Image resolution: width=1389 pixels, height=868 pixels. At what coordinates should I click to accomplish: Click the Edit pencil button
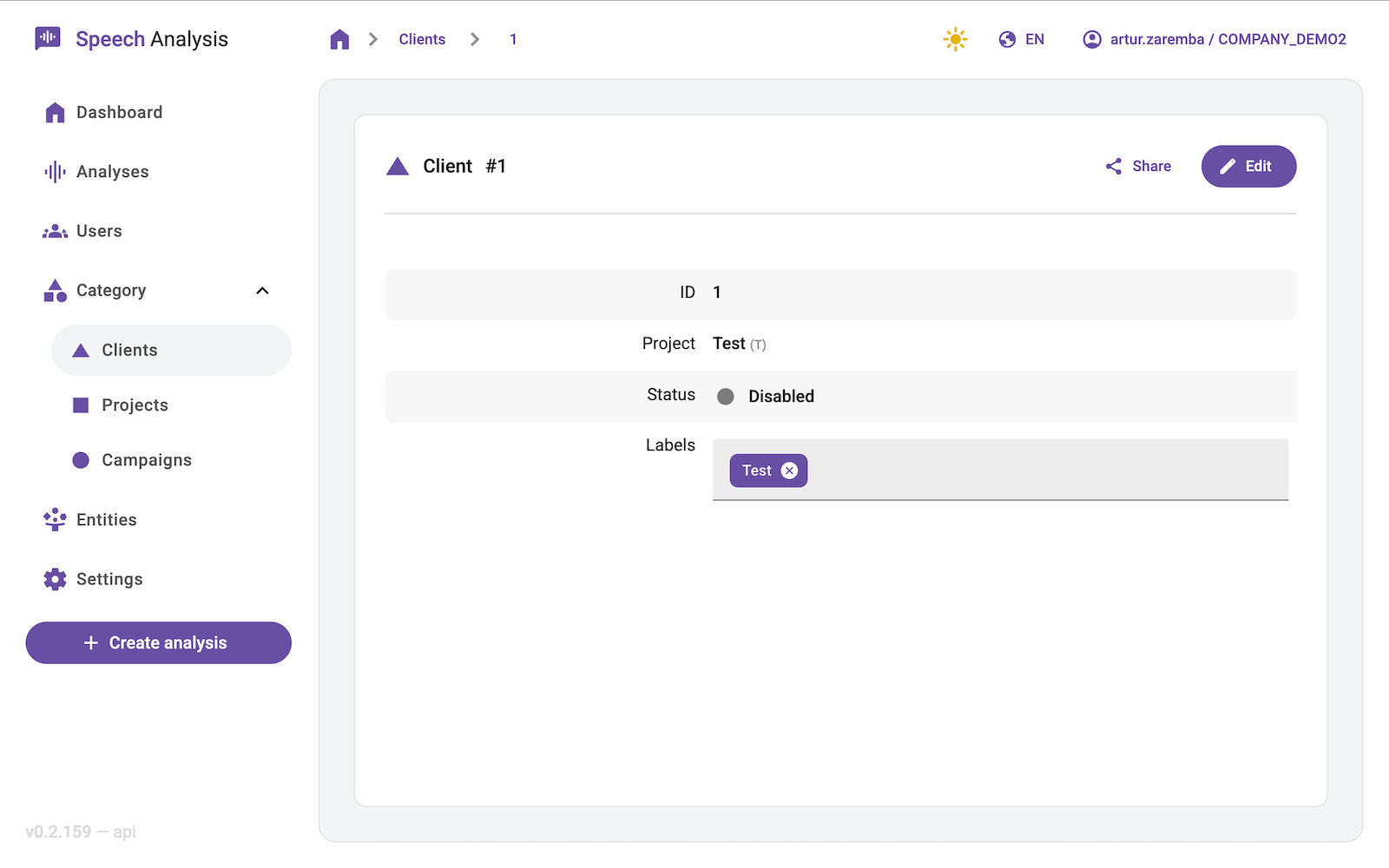(x=1248, y=166)
